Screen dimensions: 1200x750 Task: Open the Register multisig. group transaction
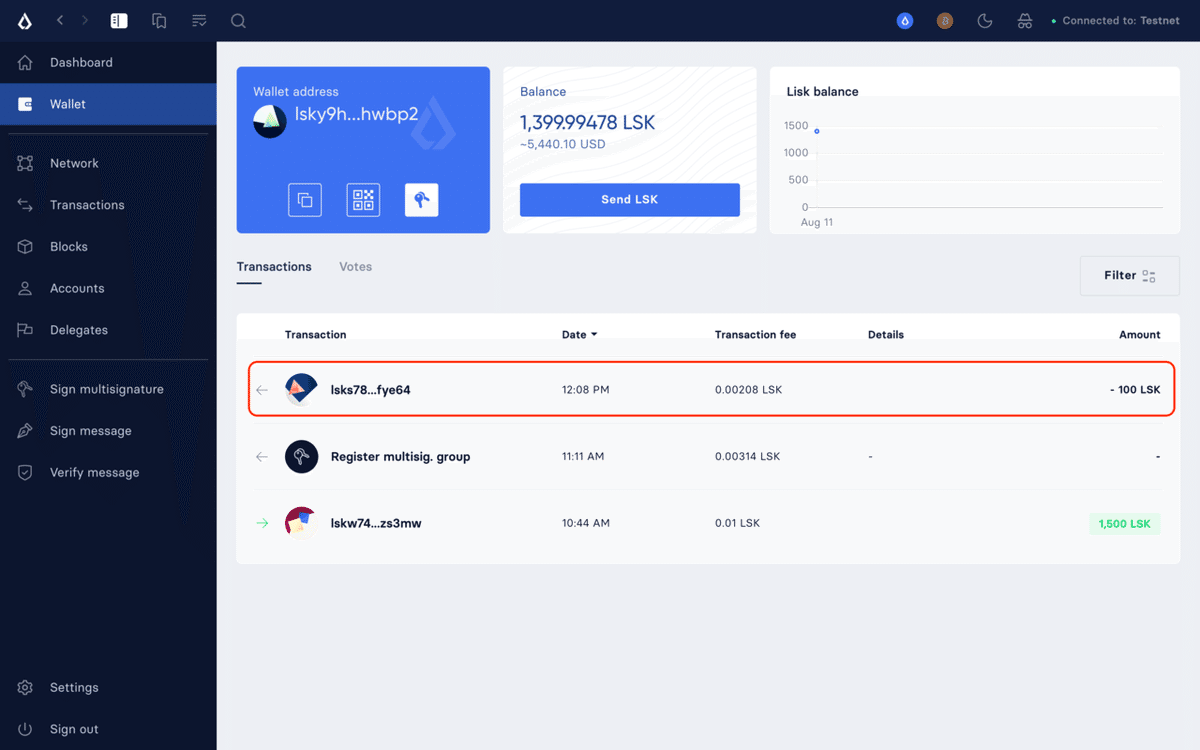click(708, 456)
